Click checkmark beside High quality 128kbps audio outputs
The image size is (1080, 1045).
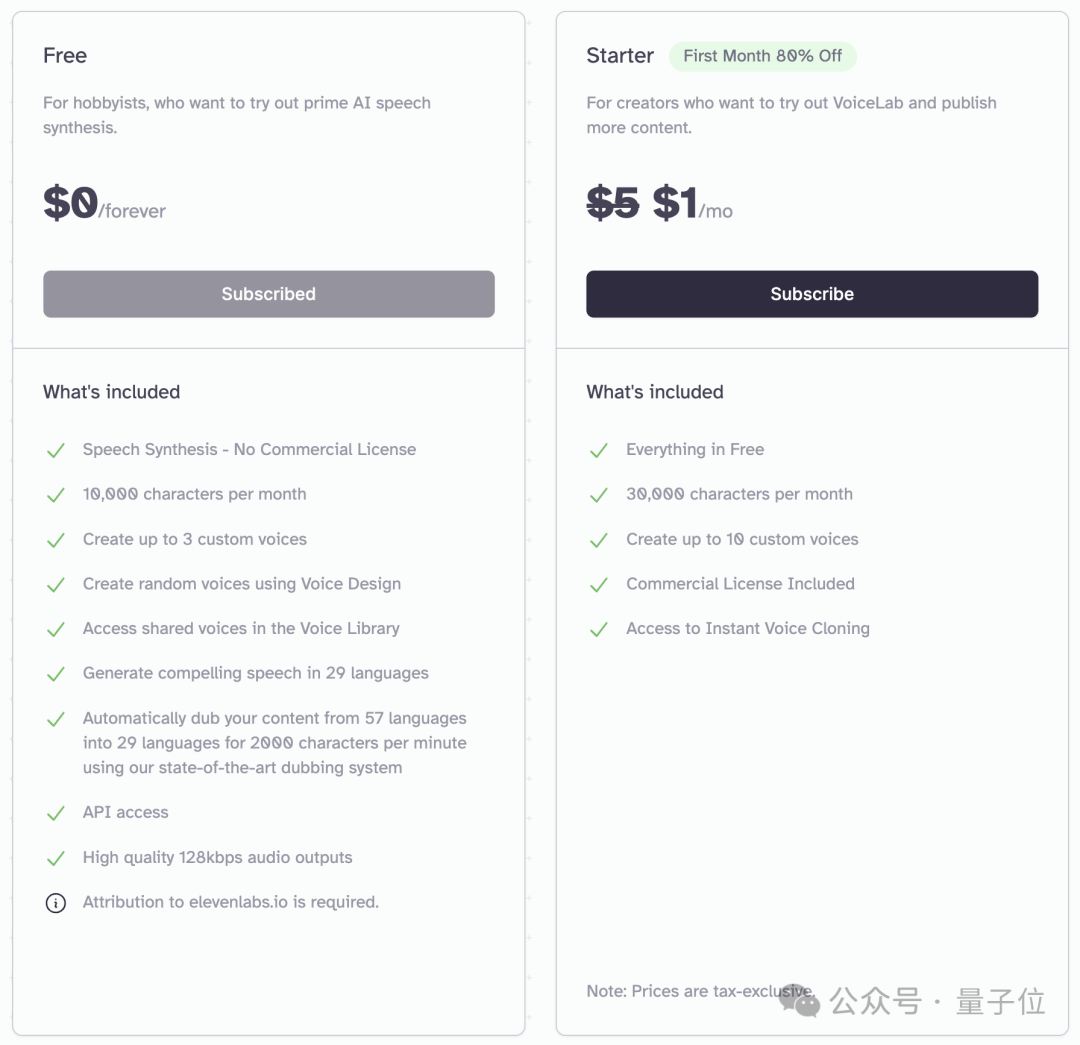56,858
